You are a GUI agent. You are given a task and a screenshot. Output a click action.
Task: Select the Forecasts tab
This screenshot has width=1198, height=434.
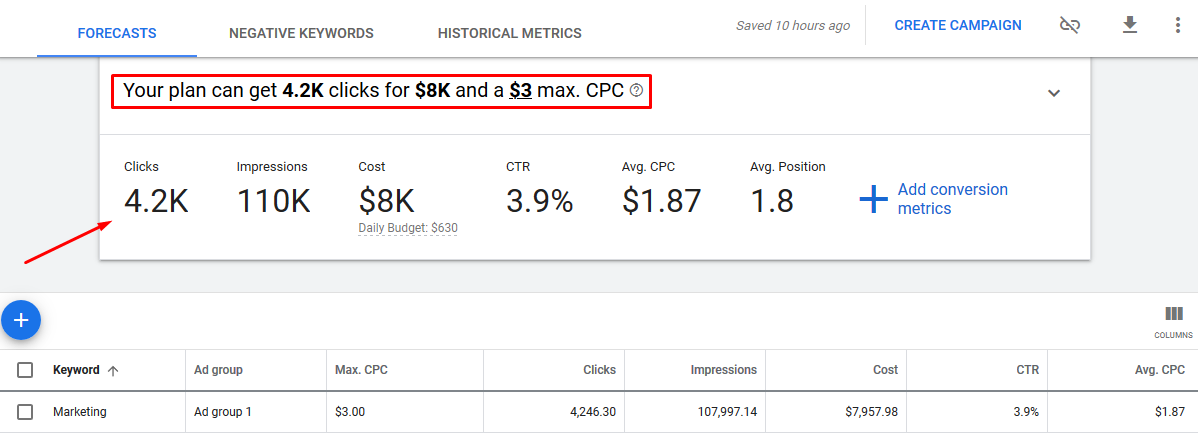(x=117, y=33)
